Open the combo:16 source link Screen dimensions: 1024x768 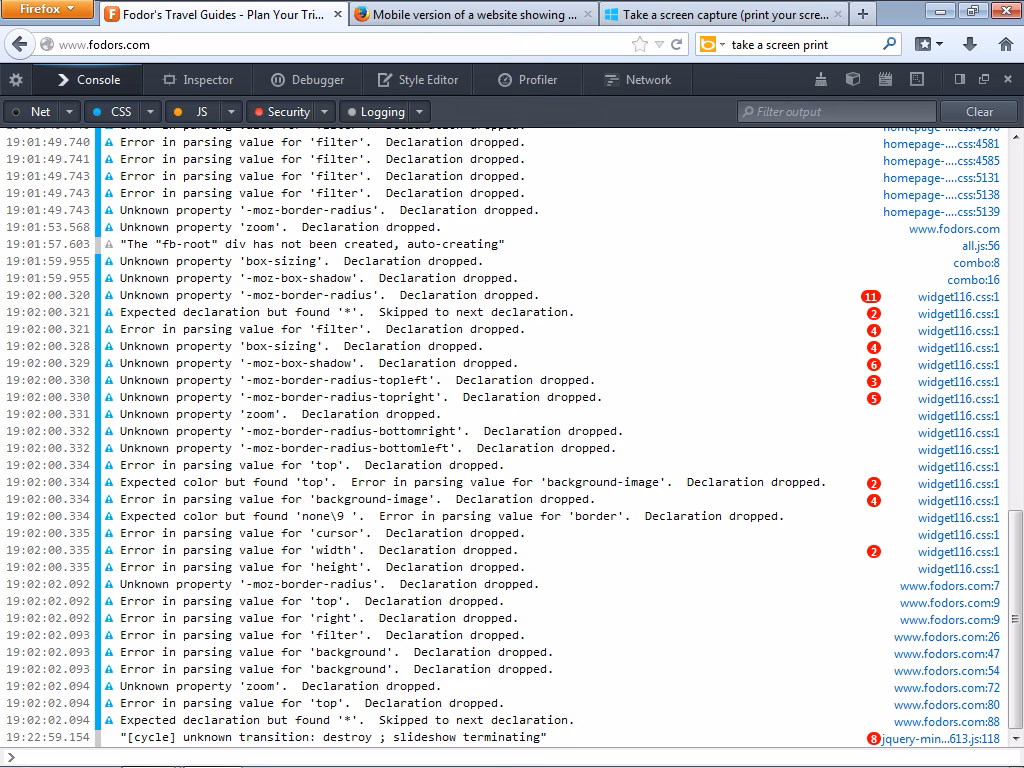pos(973,280)
